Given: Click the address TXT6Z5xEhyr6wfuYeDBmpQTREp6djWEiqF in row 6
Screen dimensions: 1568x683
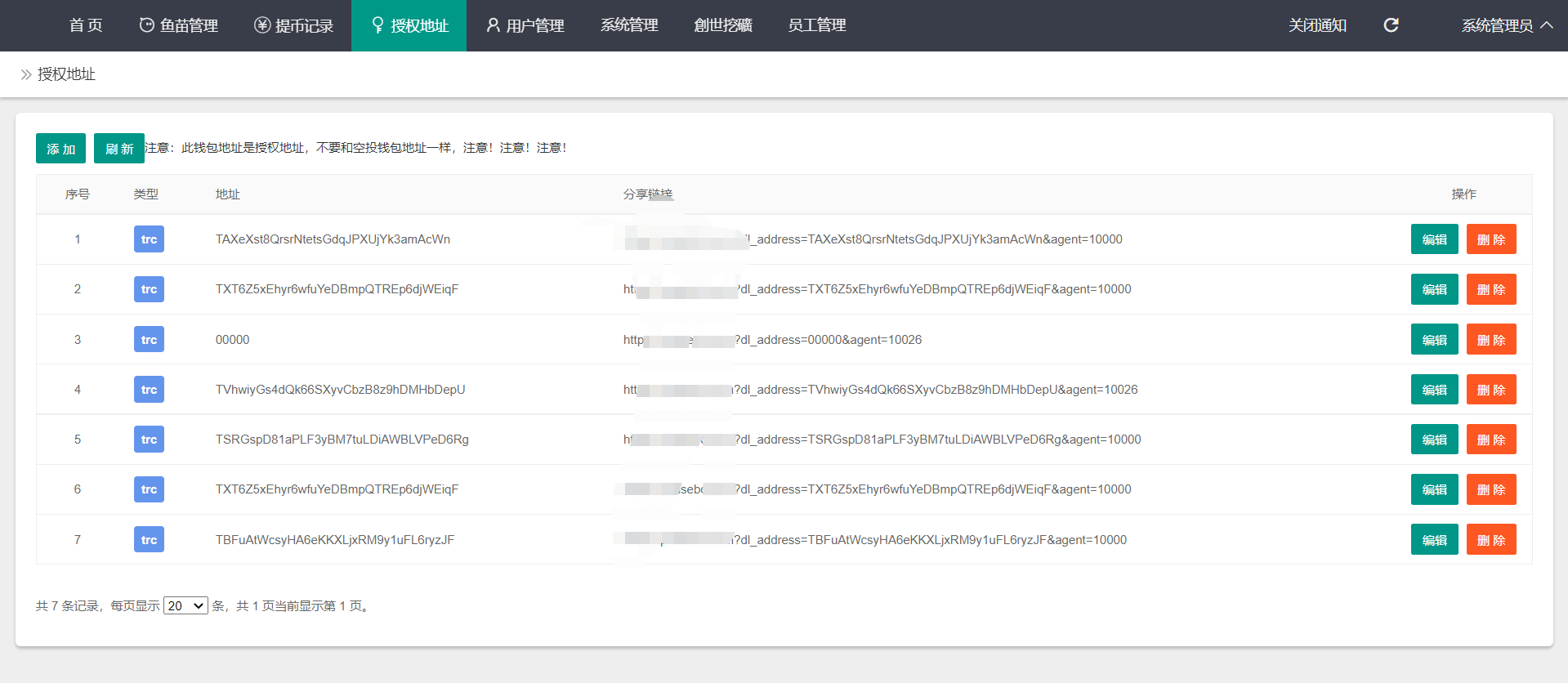Looking at the screenshot, I should 337,489.
